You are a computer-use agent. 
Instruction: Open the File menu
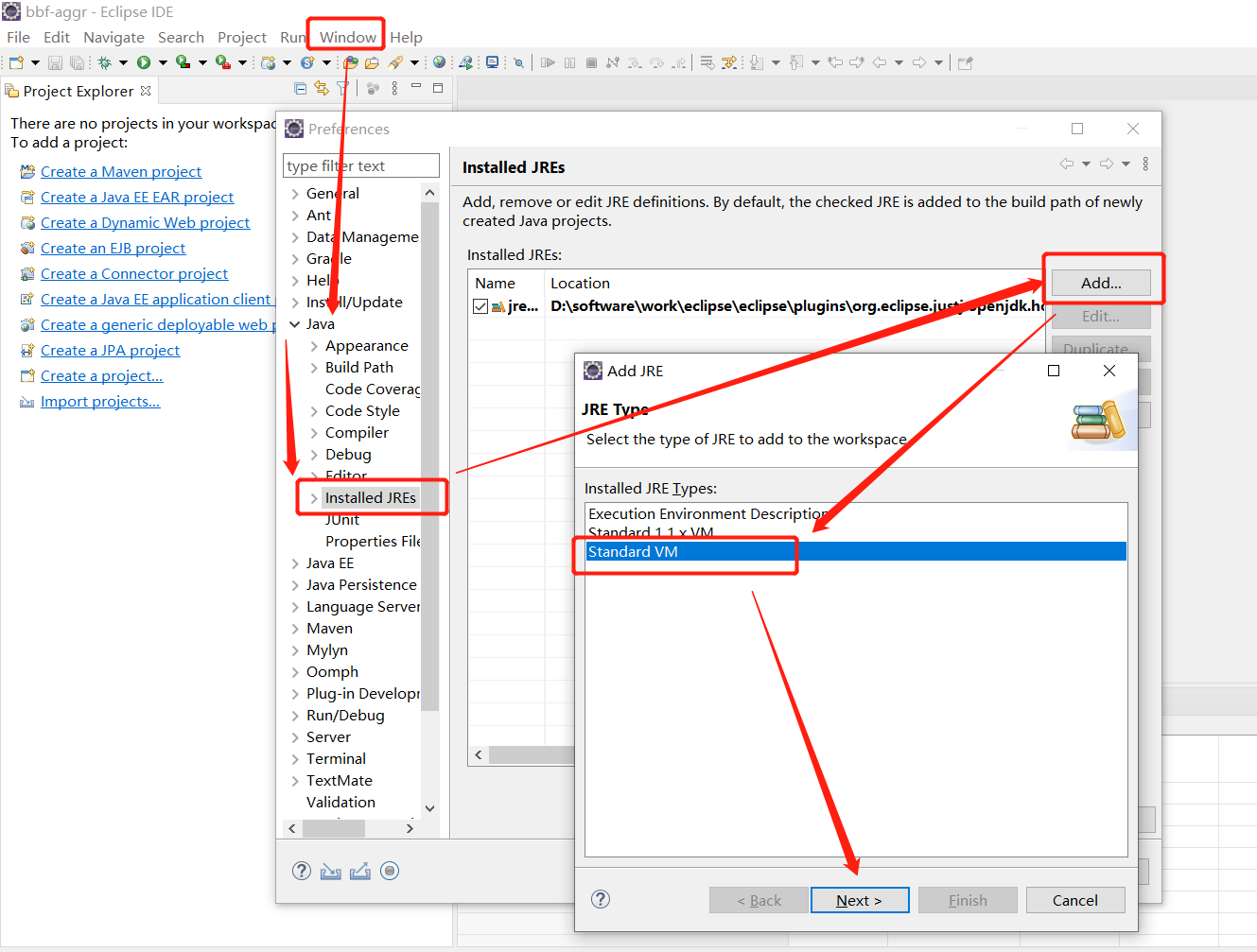18,37
